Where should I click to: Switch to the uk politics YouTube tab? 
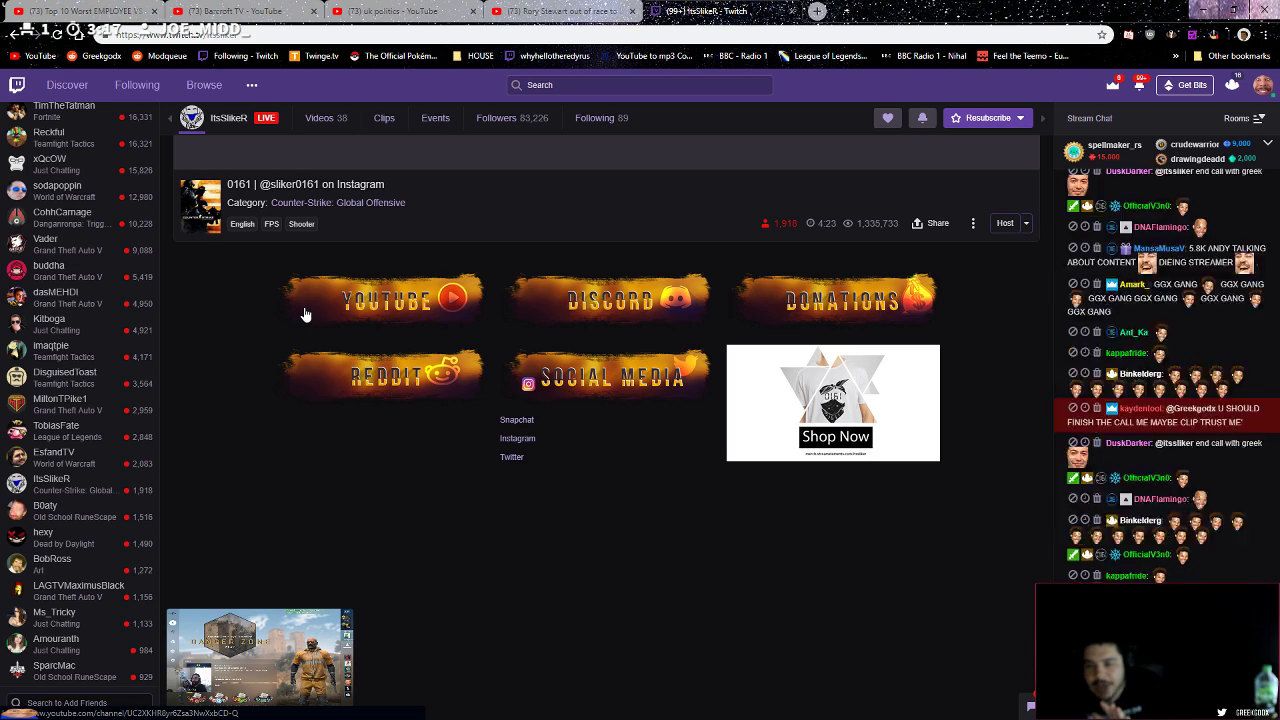pos(400,11)
